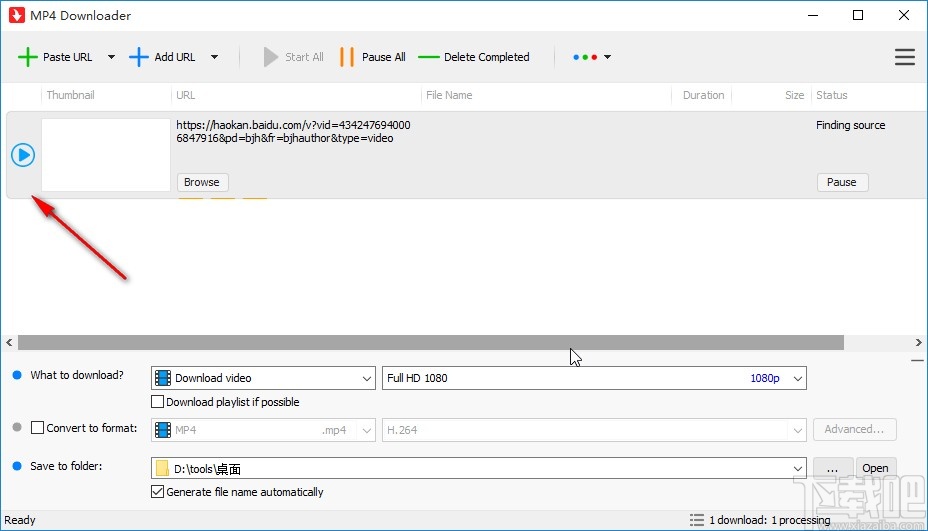Toggle Download playlist if possible checkbox
928x531 pixels.
pyautogui.click(x=157, y=402)
